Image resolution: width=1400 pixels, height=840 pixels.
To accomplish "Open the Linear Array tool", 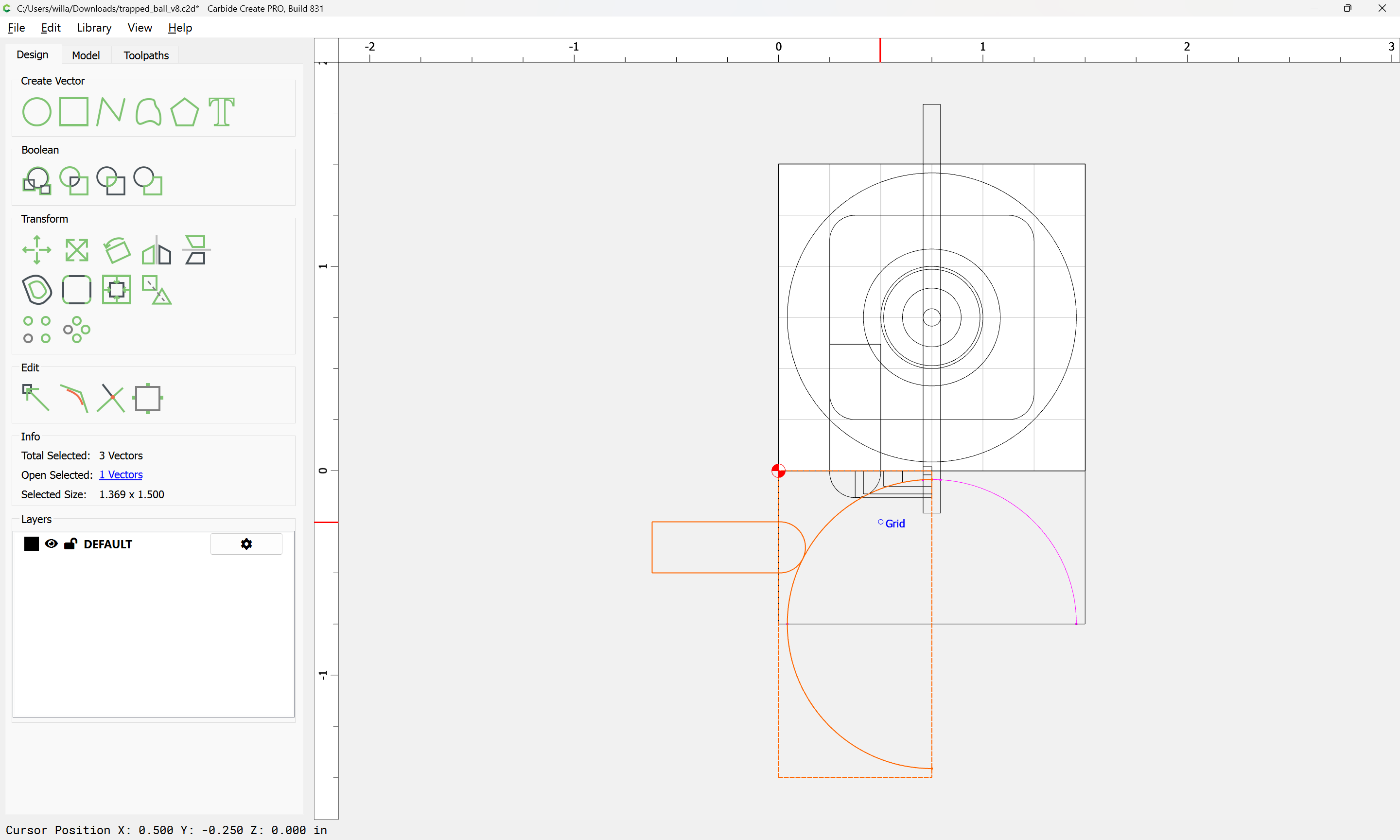I will 36,330.
